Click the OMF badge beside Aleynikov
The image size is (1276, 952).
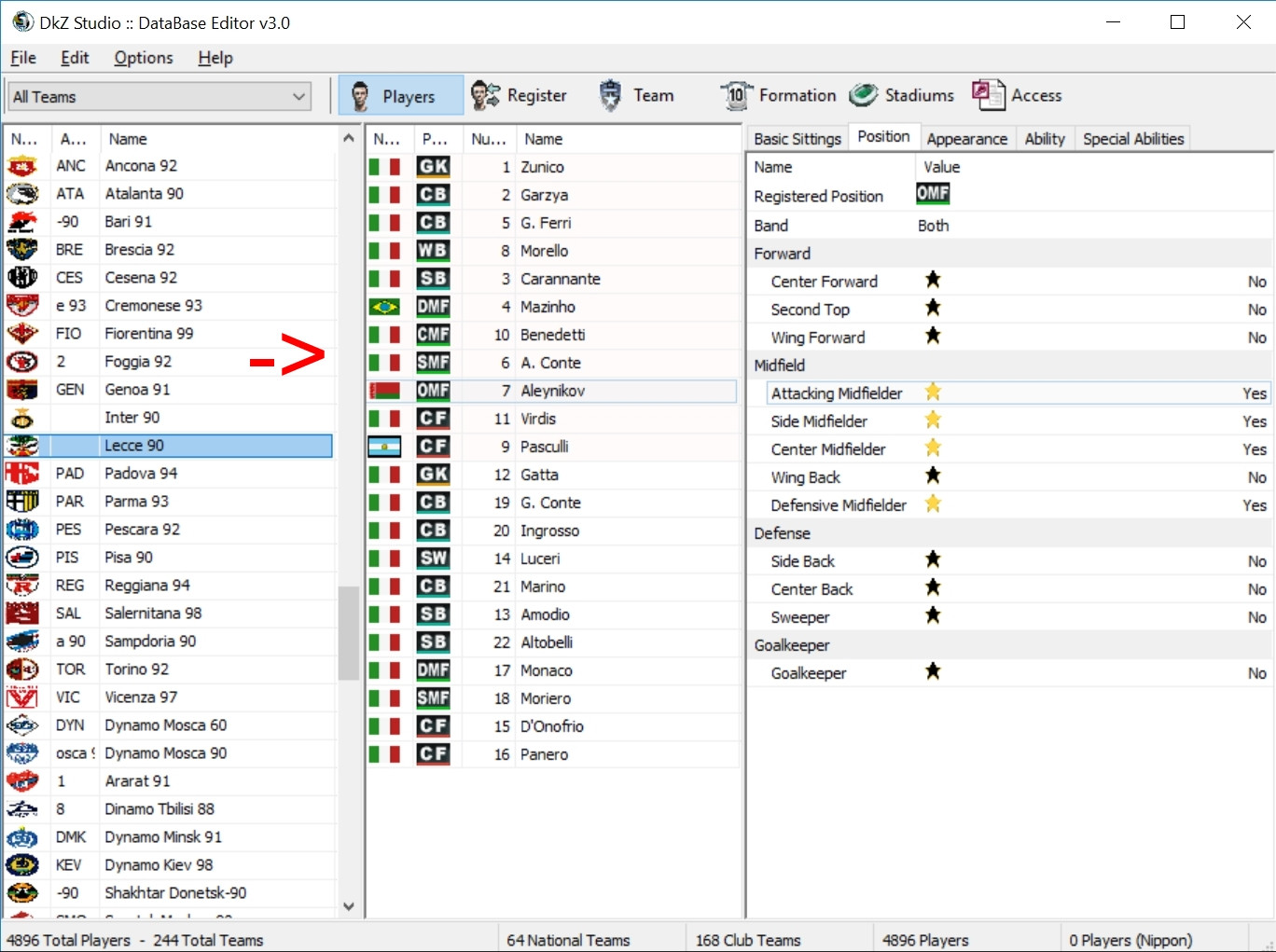click(433, 391)
